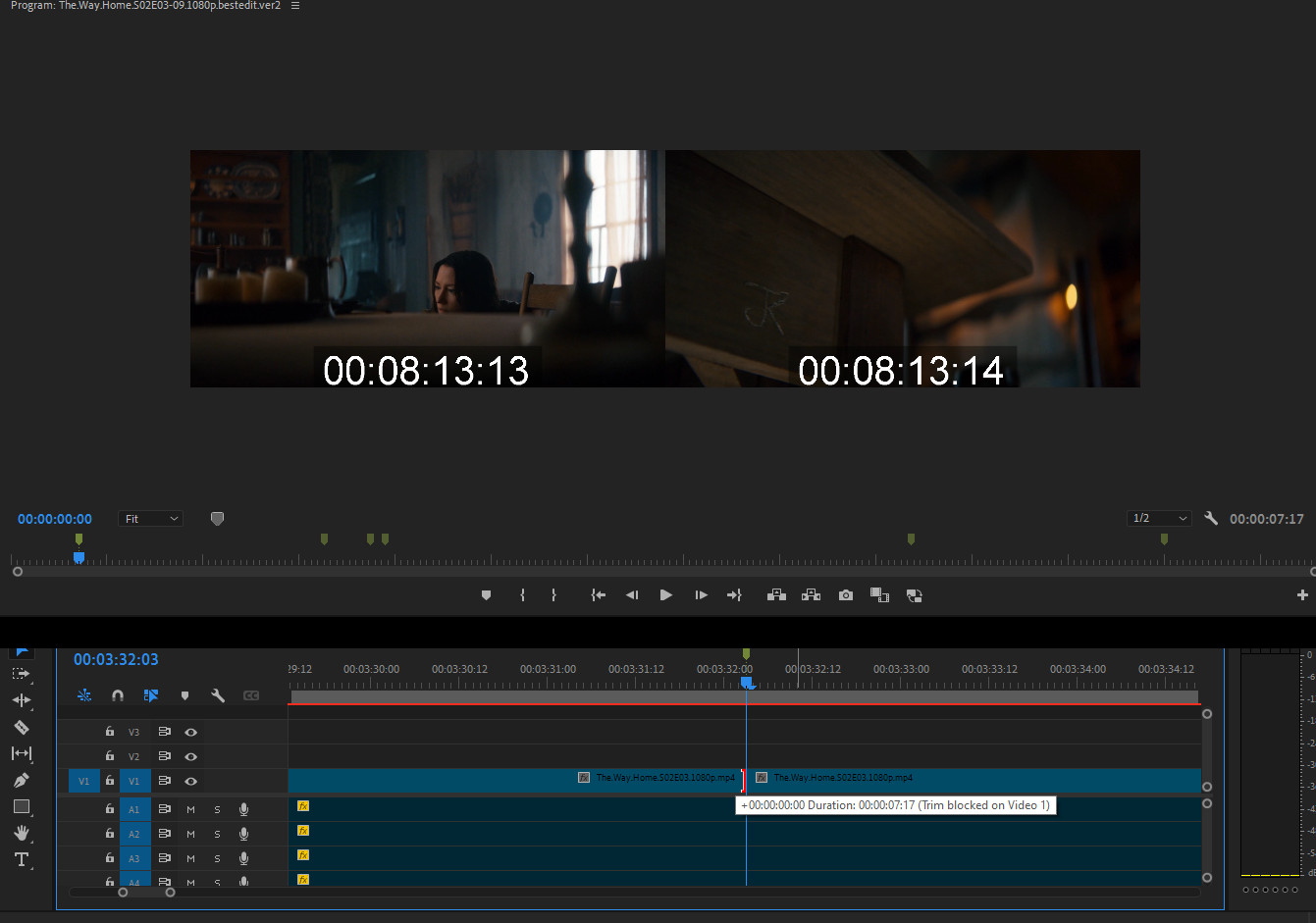Toggle lock on A1 track
Viewport: 1316px width, 923px height.
(x=110, y=809)
